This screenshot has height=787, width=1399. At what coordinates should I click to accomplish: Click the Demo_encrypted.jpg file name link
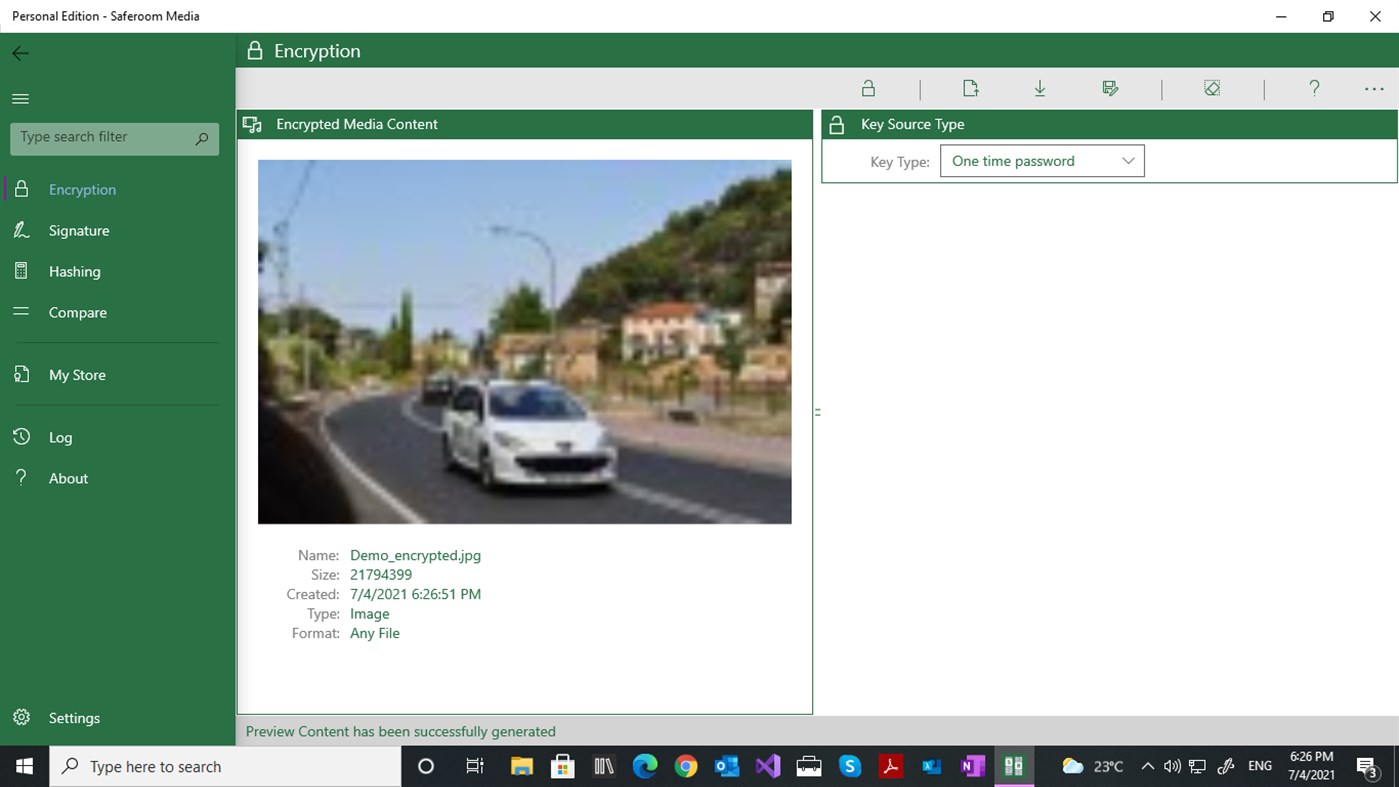415,555
